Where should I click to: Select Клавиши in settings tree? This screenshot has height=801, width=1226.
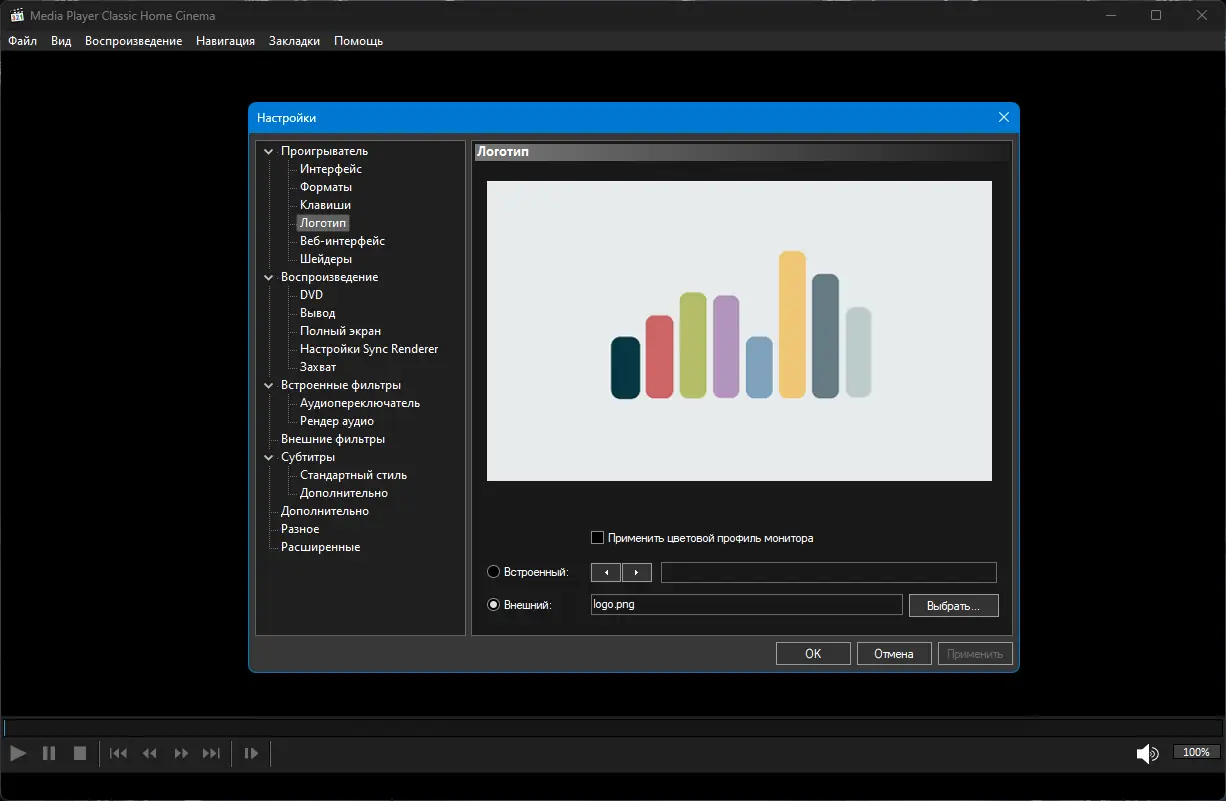click(x=325, y=205)
